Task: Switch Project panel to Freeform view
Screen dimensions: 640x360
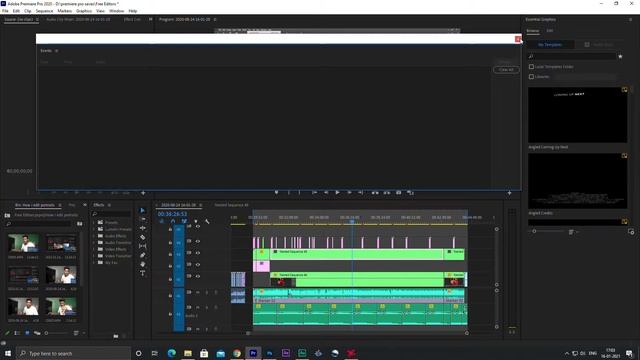Action: [37, 333]
